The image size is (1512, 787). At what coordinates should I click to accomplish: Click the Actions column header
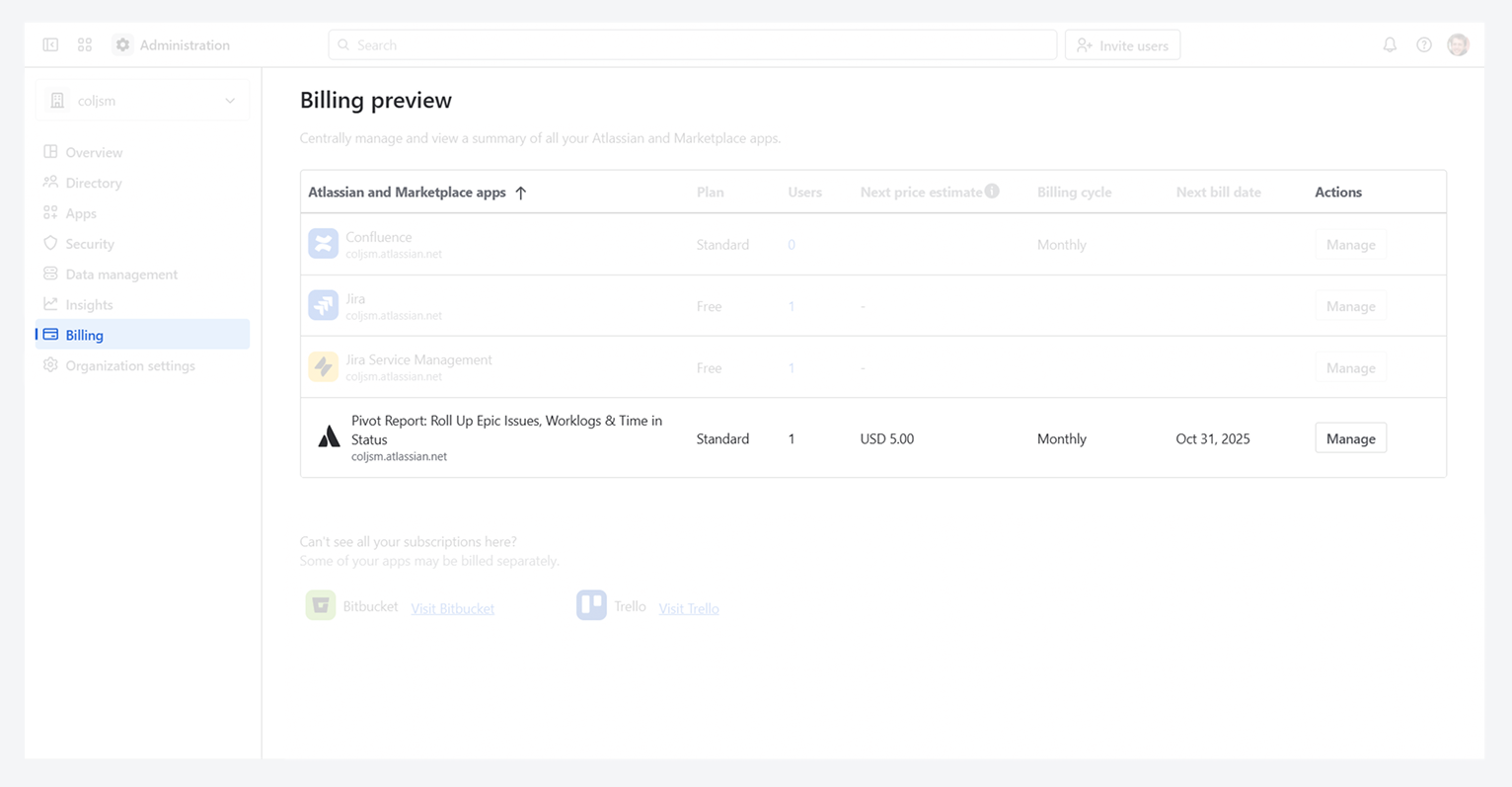1337,192
